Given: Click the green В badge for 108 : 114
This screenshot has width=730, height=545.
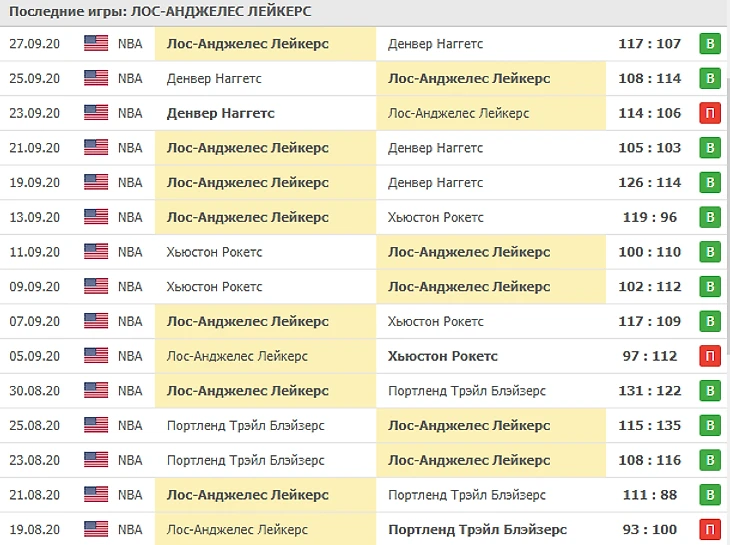Looking at the screenshot, I should [x=710, y=78].
